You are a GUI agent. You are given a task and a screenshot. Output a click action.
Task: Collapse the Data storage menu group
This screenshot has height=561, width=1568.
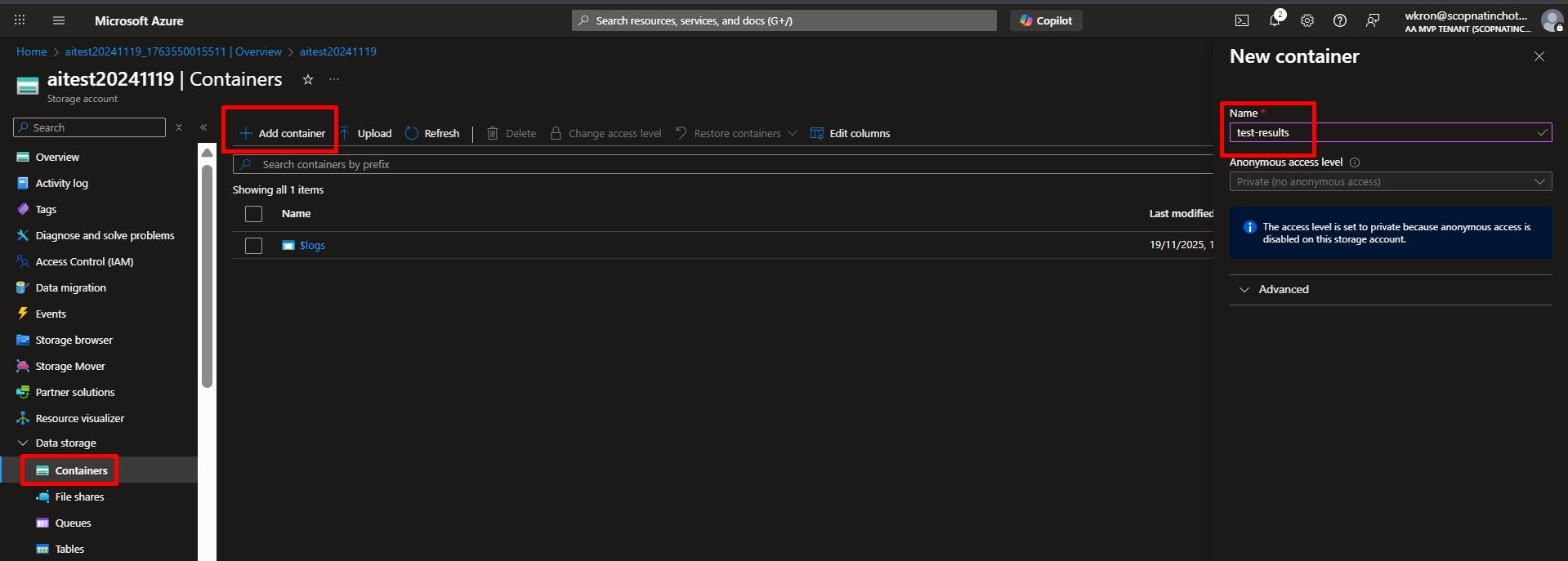coord(23,443)
